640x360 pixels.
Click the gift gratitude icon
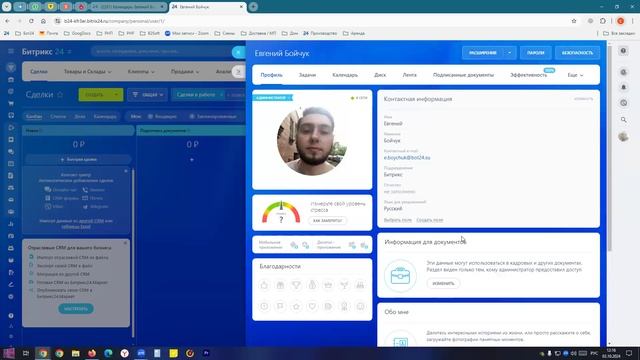click(280, 285)
